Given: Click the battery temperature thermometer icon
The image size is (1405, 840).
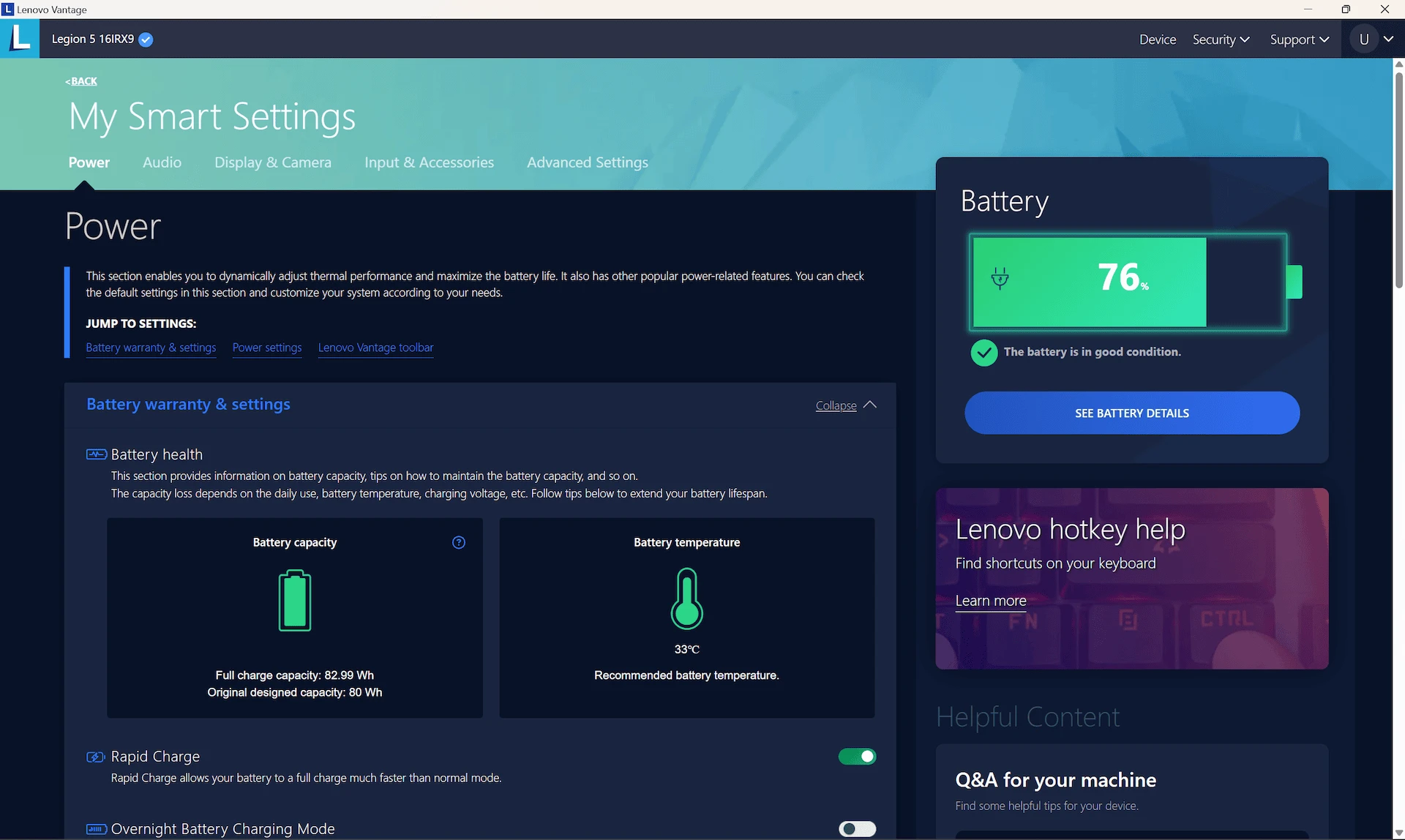Looking at the screenshot, I should [x=686, y=599].
